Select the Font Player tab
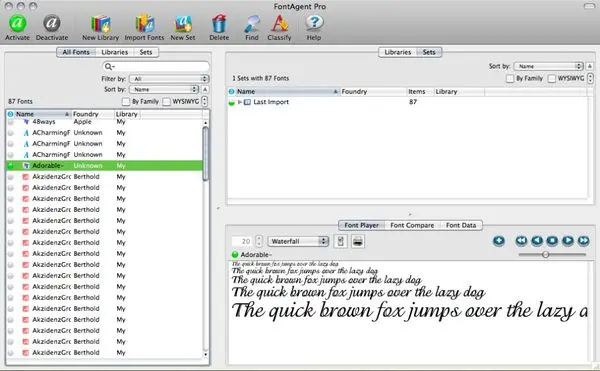Screen dimensions: 600x371 tap(361, 226)
